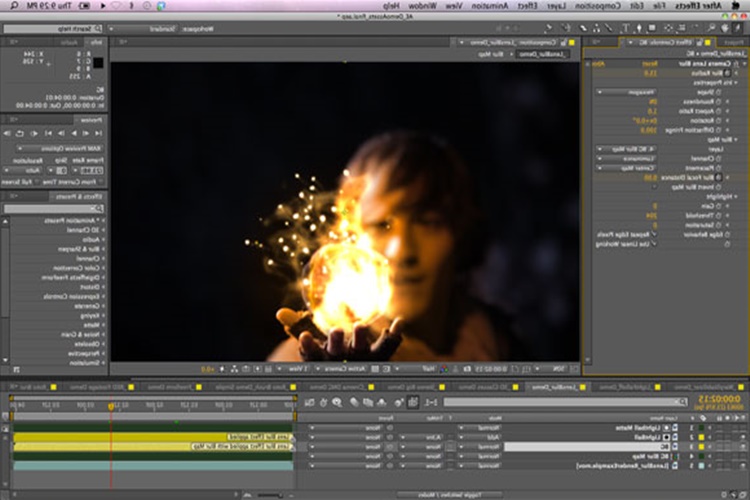Toggle From Current Time checkbox

pos(99,182)
